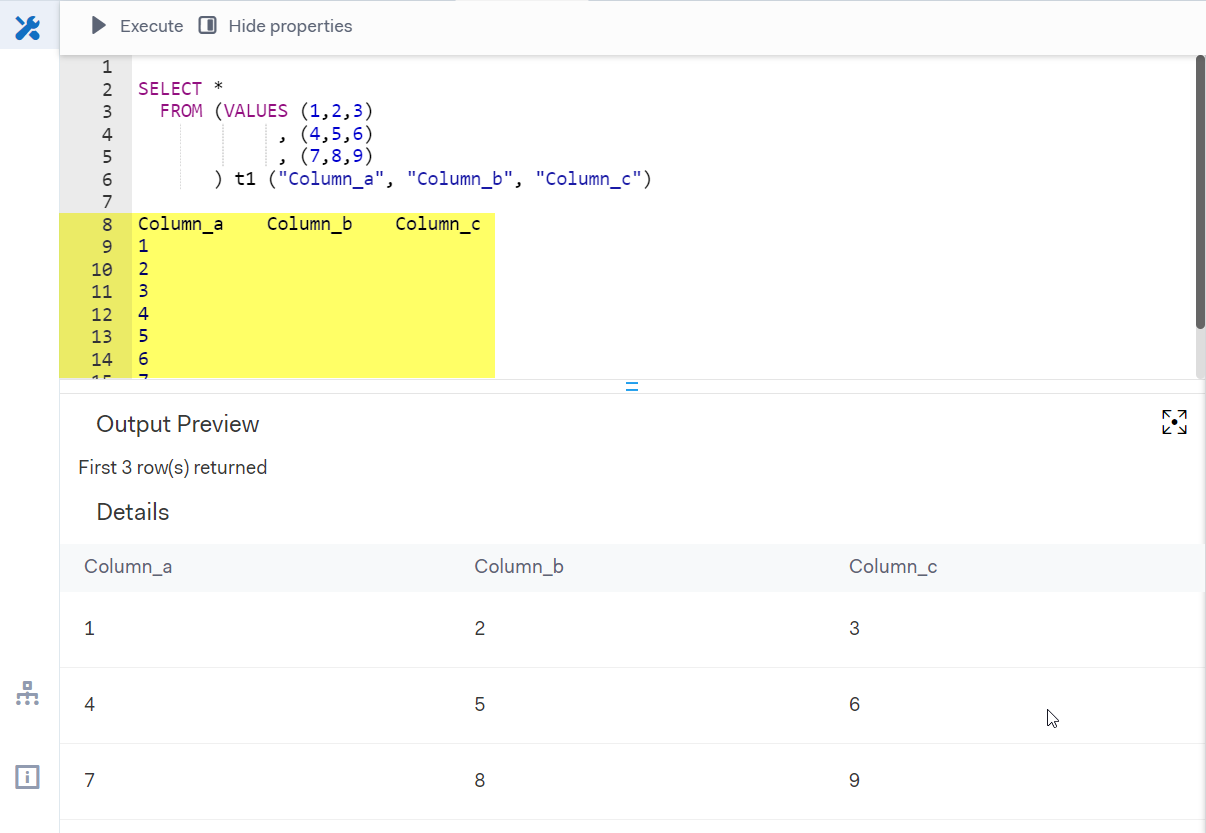This screenshot has height=833, width=1206.
Task: Select cell with value 1
Action: 90,629
